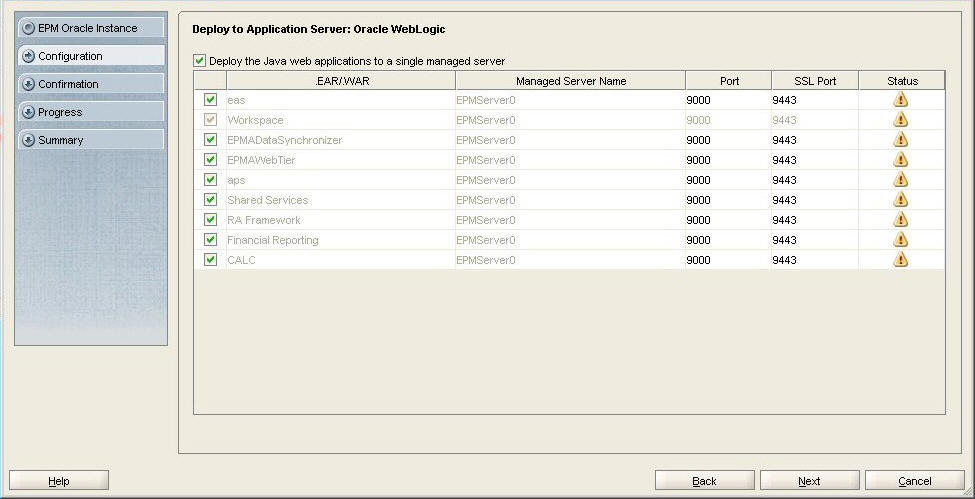Click the Progress step arrow icon
The width and height of the screenshot is (975, 499).
tap(28, 112)
